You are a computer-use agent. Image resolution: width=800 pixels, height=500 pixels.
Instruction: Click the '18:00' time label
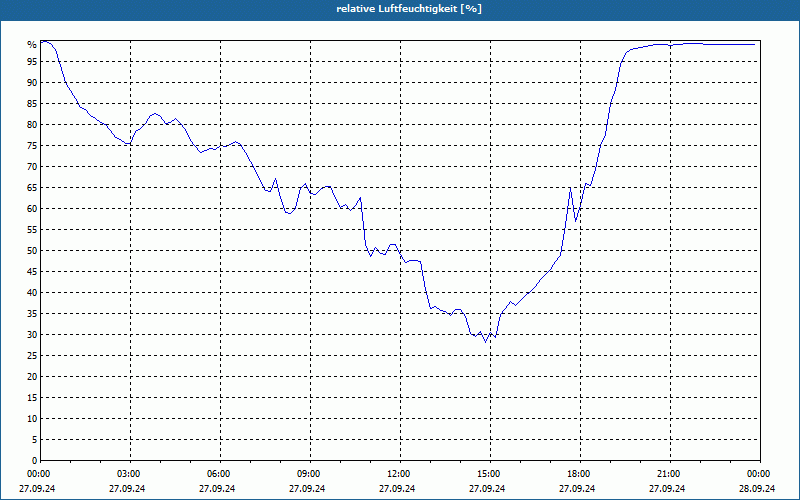578,474
